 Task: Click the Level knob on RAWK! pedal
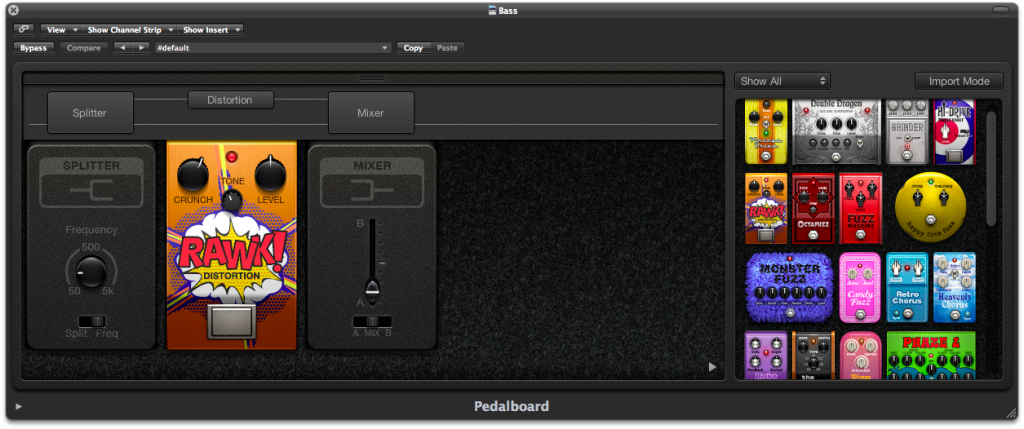[x=270, y=174]
